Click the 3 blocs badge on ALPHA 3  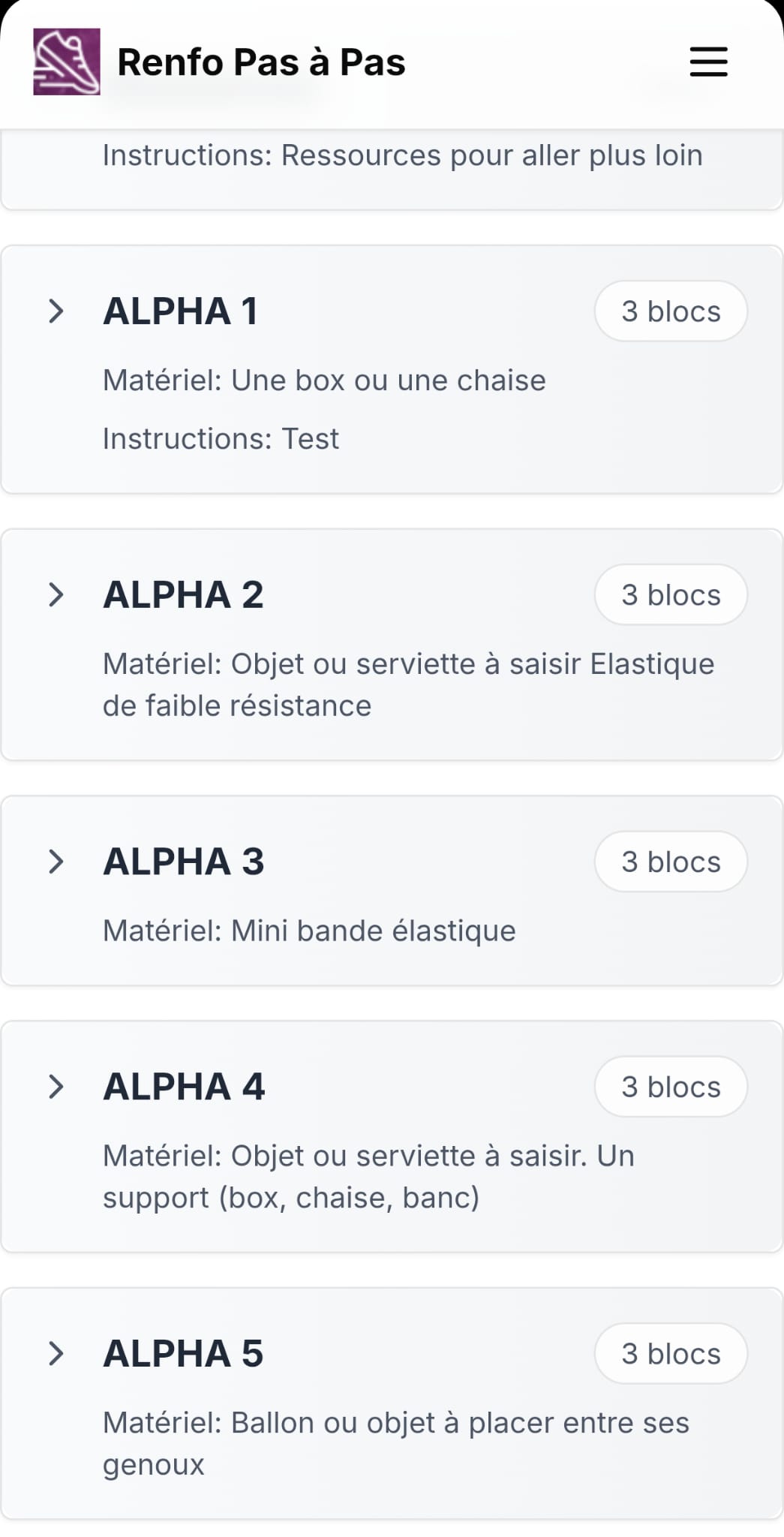tap(671, 862)
